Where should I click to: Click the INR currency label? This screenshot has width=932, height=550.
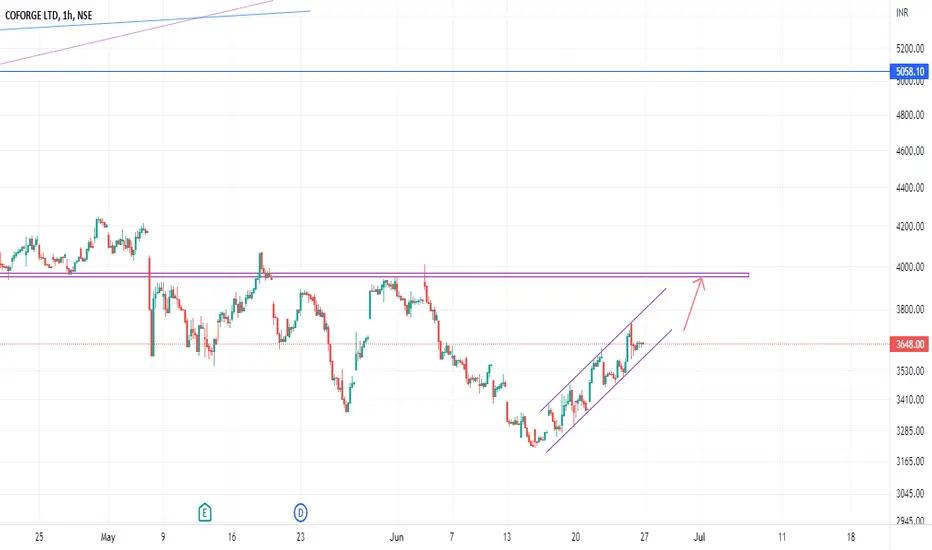[902, 12]
